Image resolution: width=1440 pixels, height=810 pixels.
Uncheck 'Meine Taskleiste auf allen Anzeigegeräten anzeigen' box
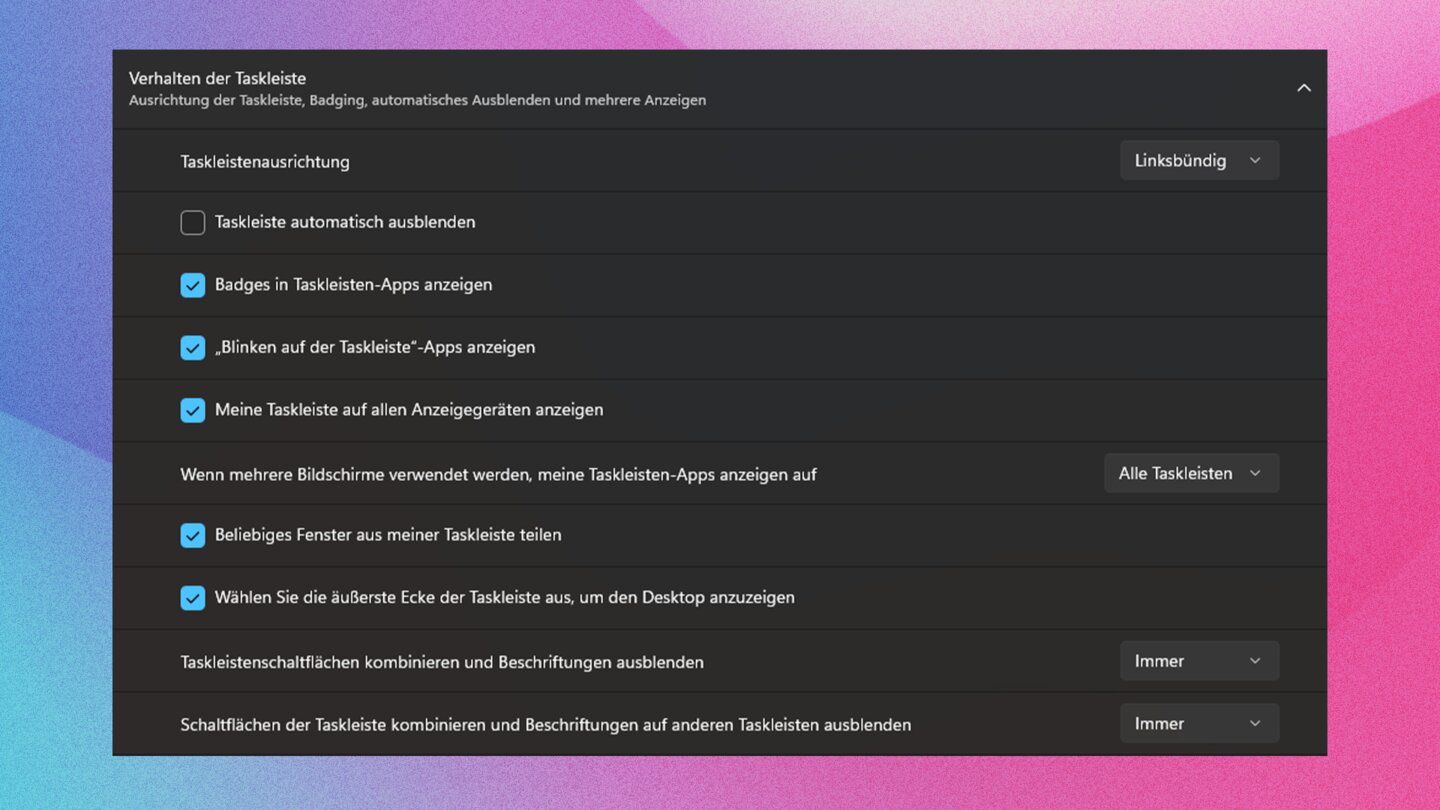(x=193, y=410)
